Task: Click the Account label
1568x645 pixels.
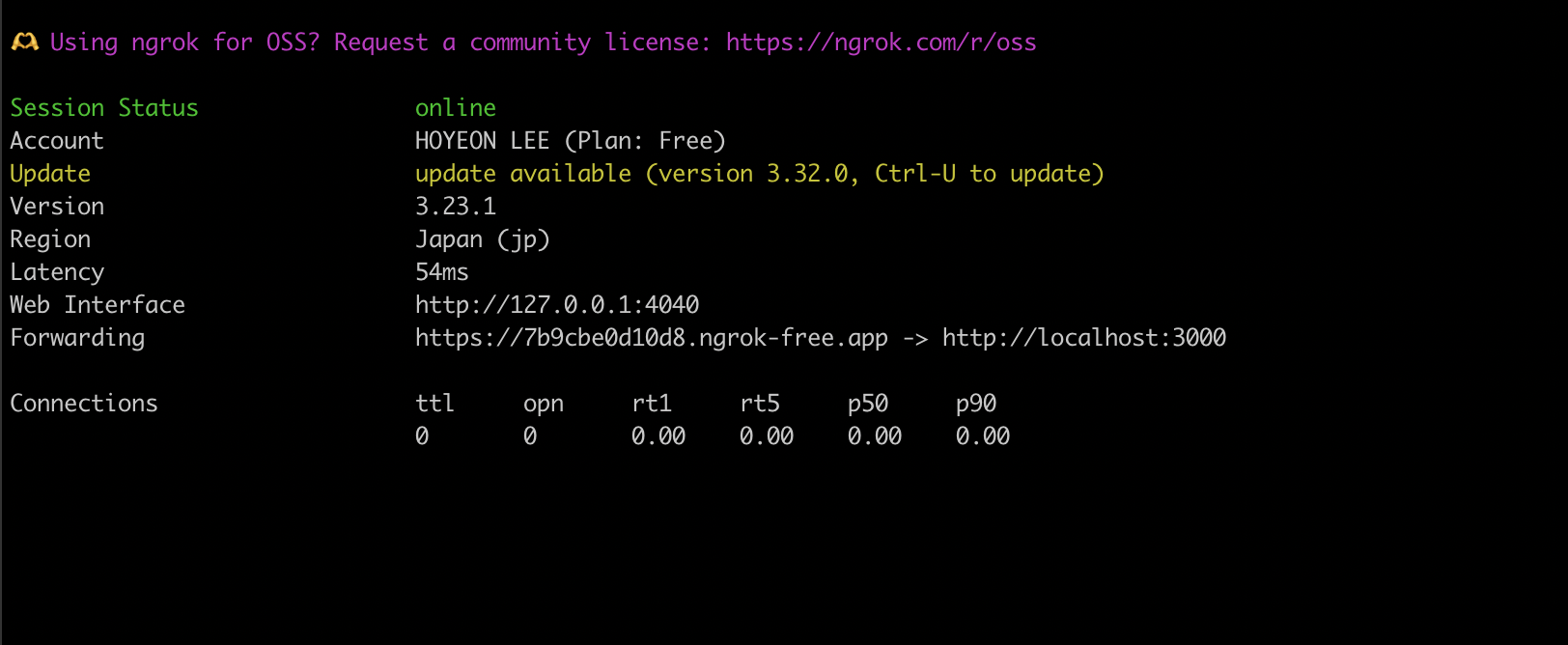Action: tap(57, 141)
